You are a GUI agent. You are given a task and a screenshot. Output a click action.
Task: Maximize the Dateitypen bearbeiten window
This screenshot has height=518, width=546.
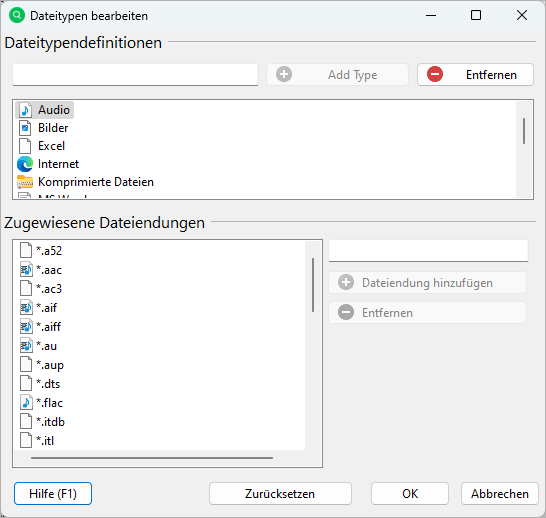[x=476, y=15]
